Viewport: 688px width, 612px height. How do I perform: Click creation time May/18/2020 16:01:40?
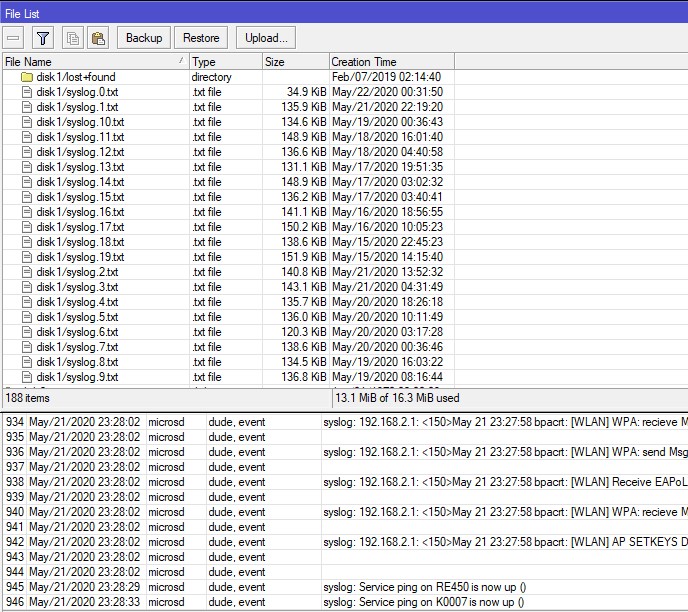tap(387, 137)
